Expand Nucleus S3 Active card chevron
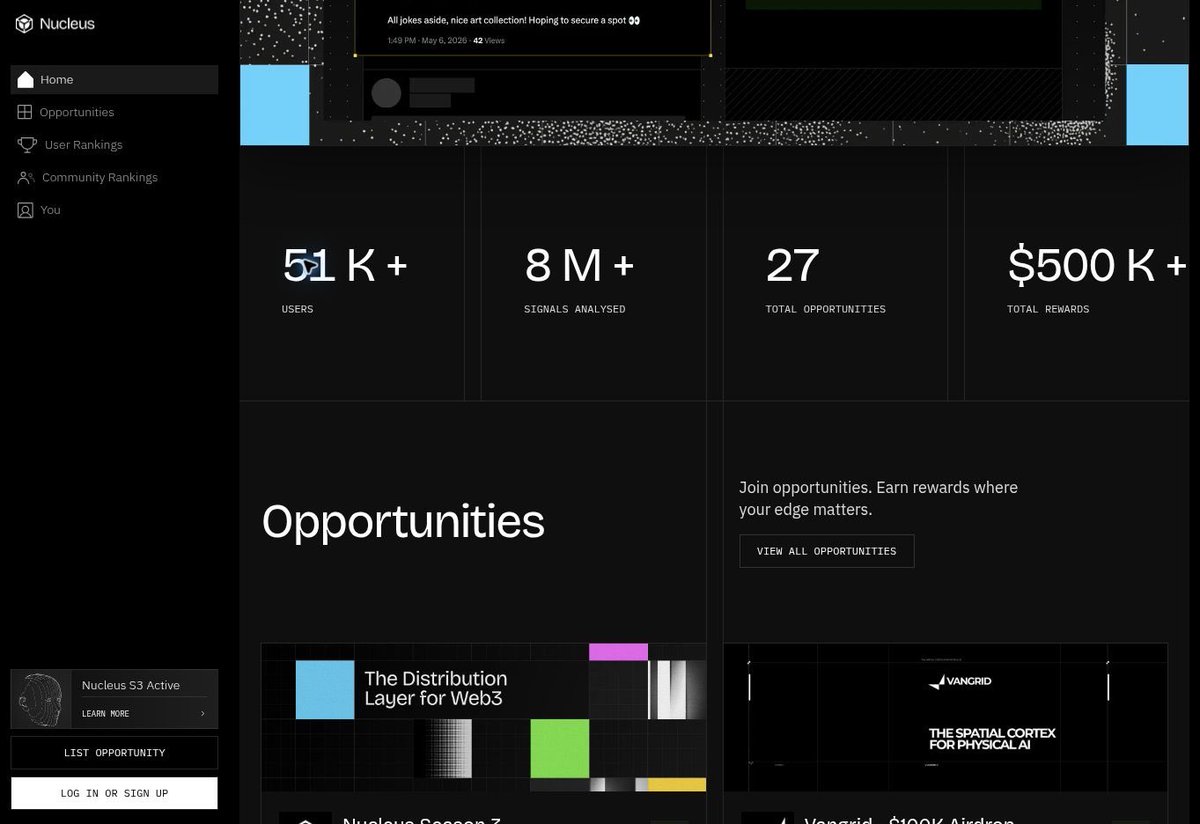This screenshot has width=1200, height=824. (x=203, y=713)
